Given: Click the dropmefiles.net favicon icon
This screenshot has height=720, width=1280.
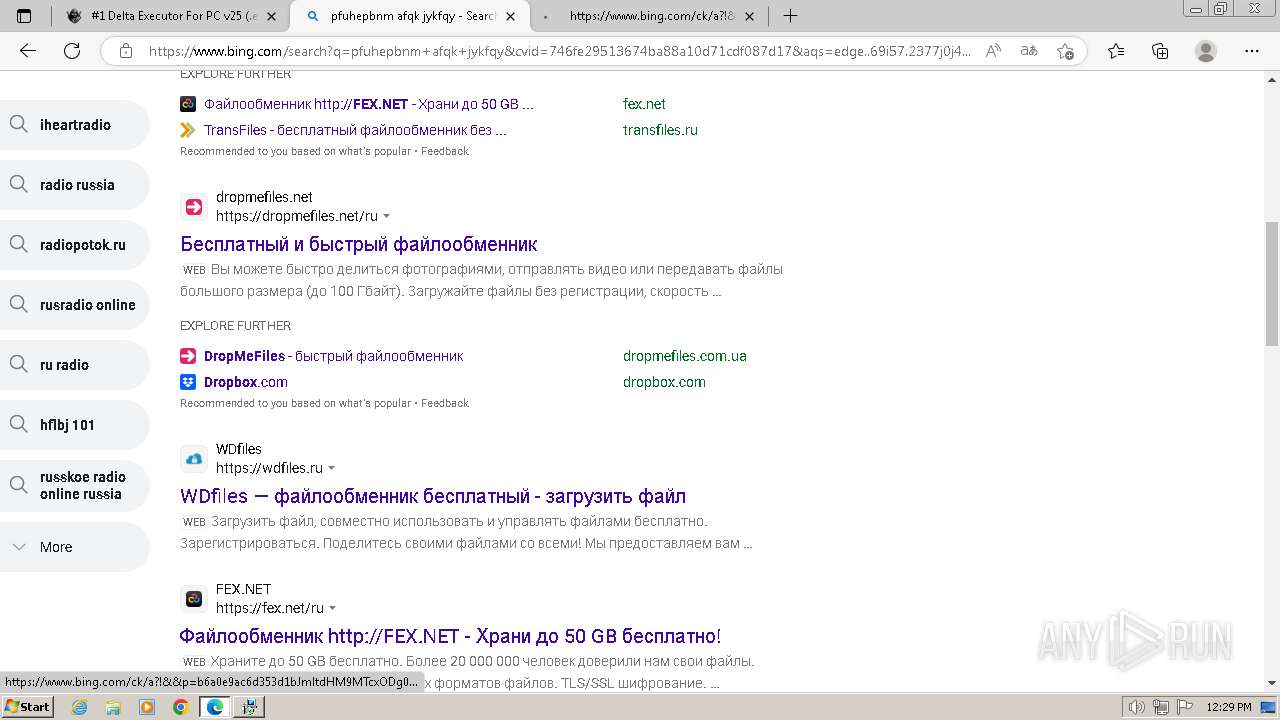Looking at the screenshot, I should coord(194,207).
